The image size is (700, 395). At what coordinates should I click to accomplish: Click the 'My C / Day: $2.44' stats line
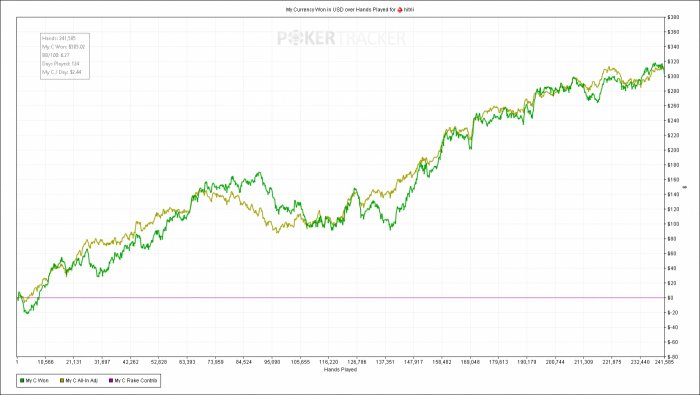pos(62,72)
